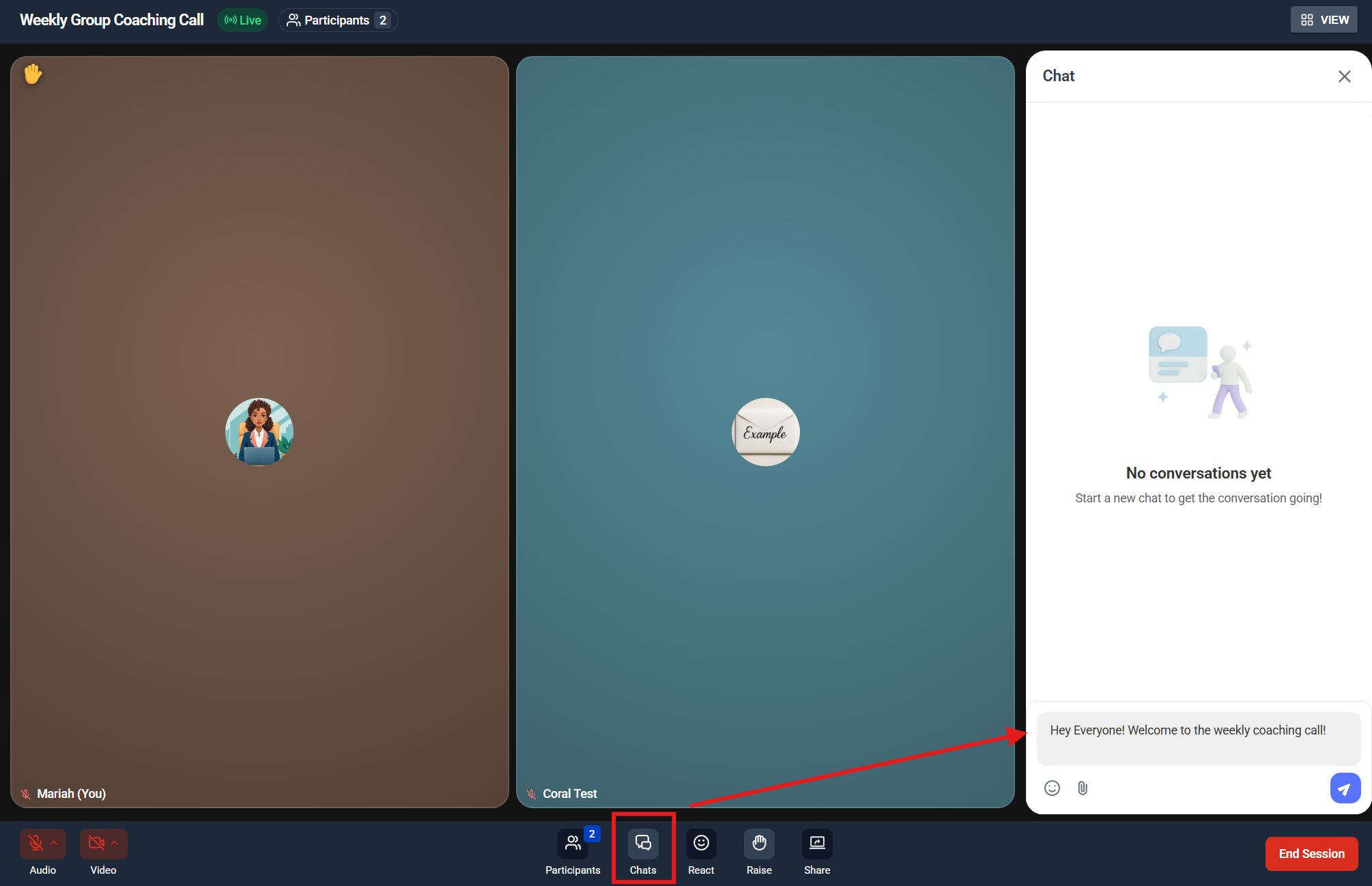The image size is (1372, 886).
Task: Open the emoji picker in chat
Action: 1052,788
